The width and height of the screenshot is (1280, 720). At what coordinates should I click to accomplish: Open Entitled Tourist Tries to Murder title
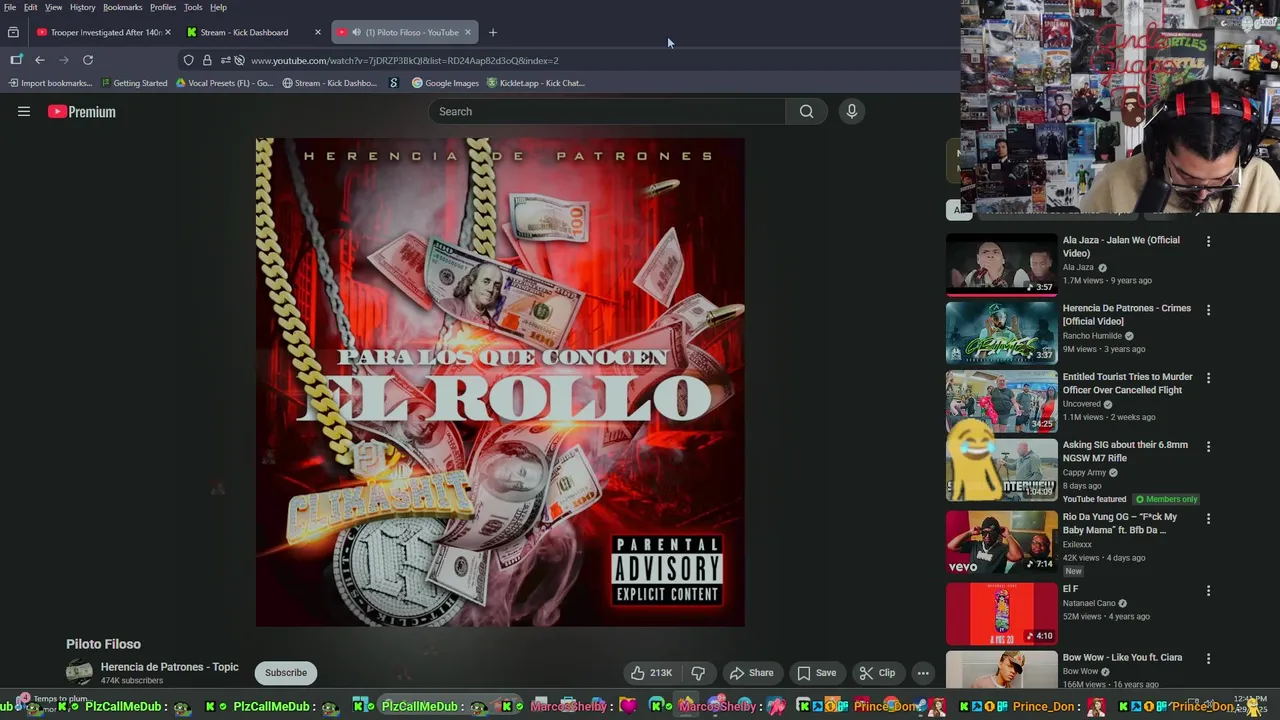pos(1127,384)
